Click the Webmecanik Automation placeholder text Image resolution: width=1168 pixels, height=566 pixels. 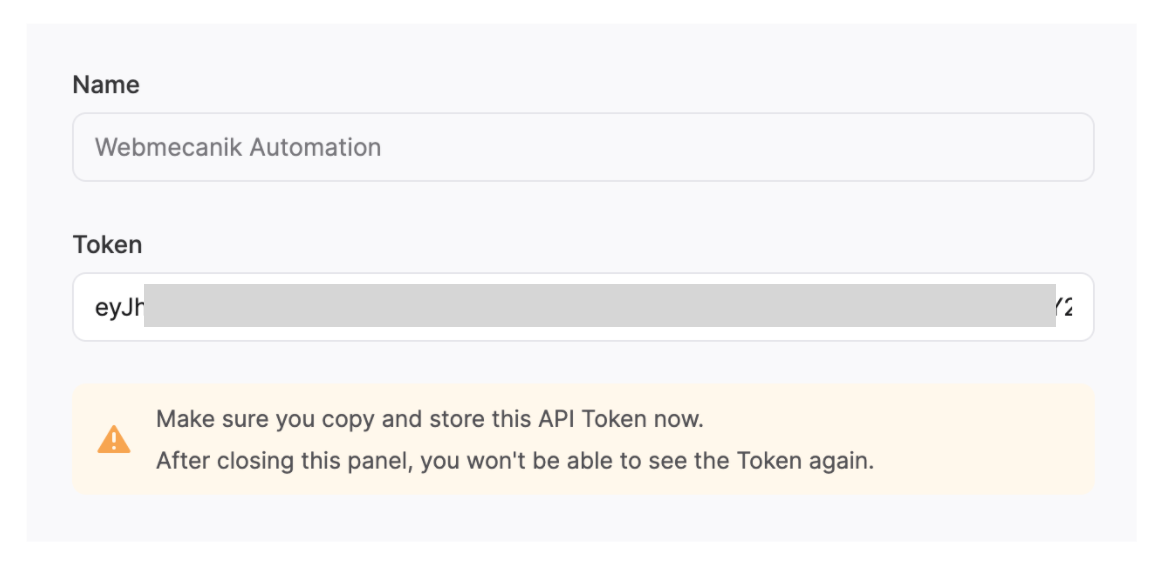click(x=238, y=147)
